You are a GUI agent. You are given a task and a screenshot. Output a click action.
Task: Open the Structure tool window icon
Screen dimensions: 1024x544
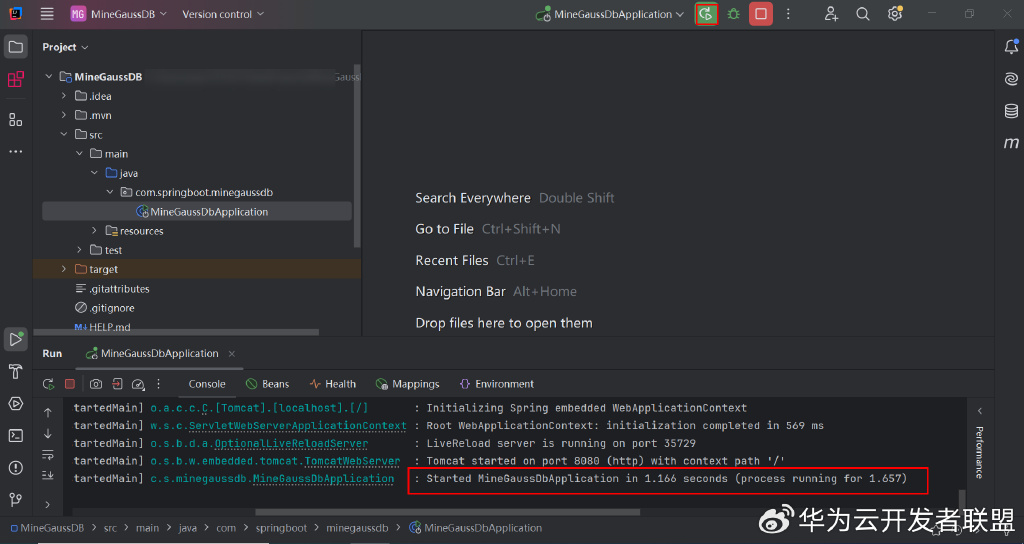point(16,120)
